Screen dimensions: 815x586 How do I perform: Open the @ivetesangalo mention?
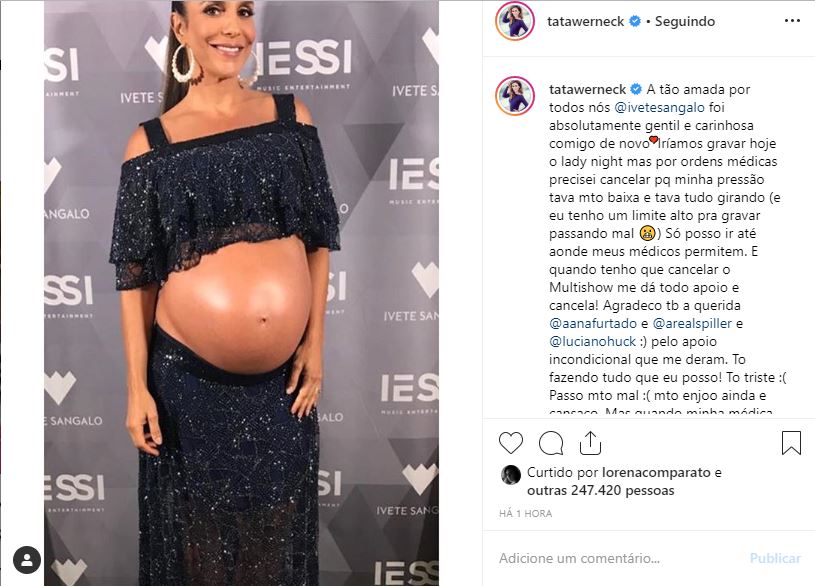pos(660,108)
